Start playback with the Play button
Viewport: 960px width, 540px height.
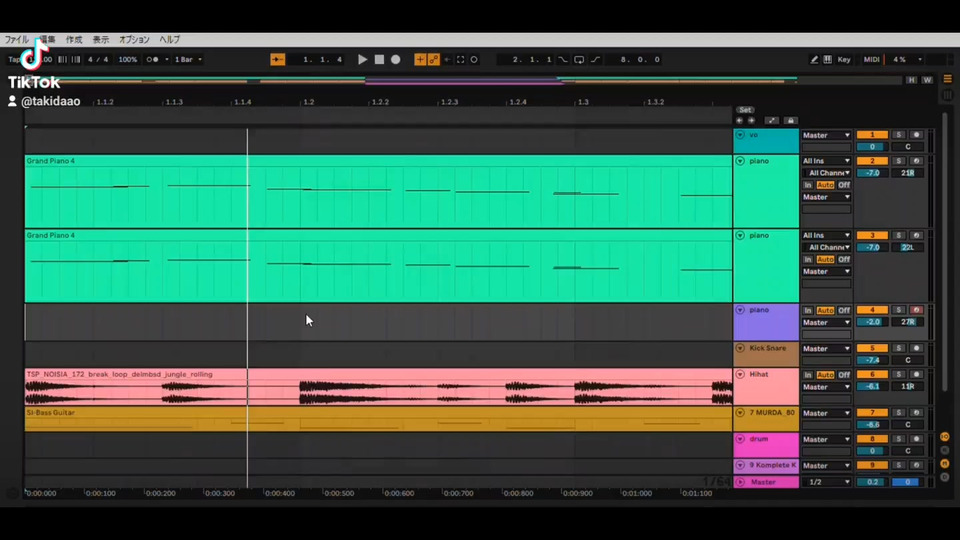tap(362, 59)
